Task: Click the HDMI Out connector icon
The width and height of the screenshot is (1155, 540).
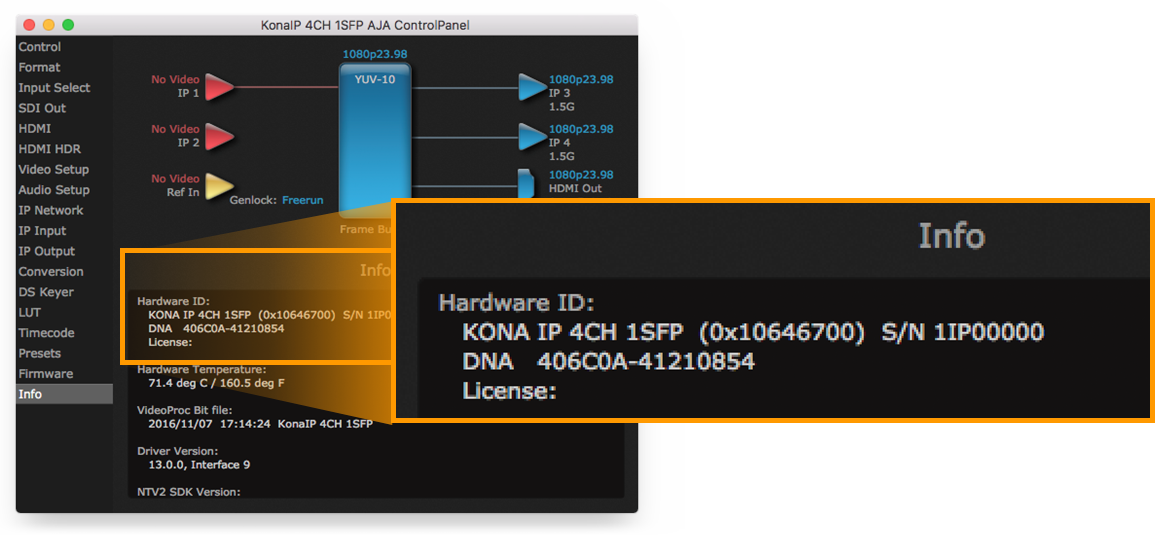Action: click(x=526, y=184)
